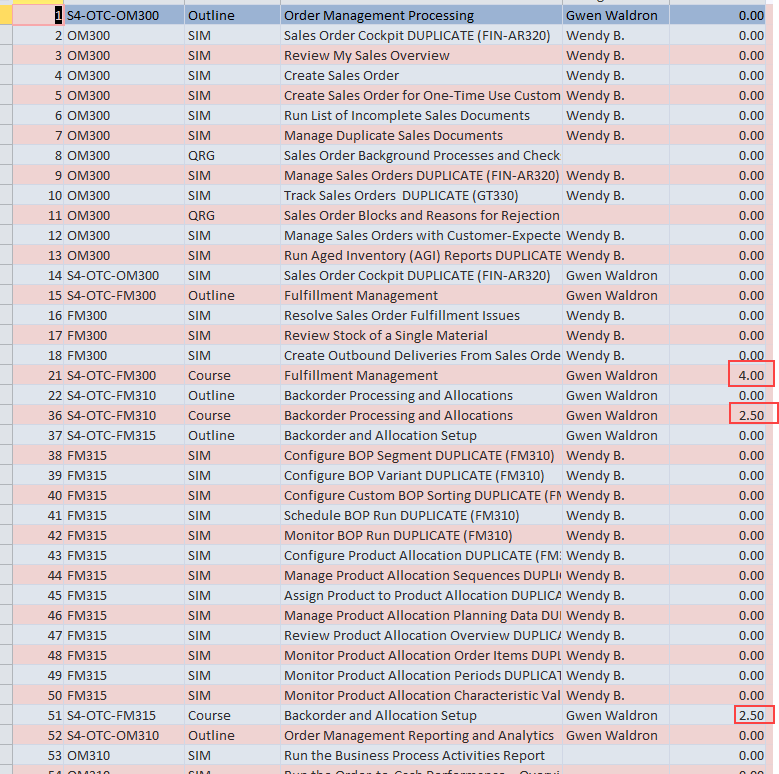Click the 'Create Sales Order' cell in row 4
This screenshot has height=774, width=779.
pyautogui.click(x=421, y=76)
